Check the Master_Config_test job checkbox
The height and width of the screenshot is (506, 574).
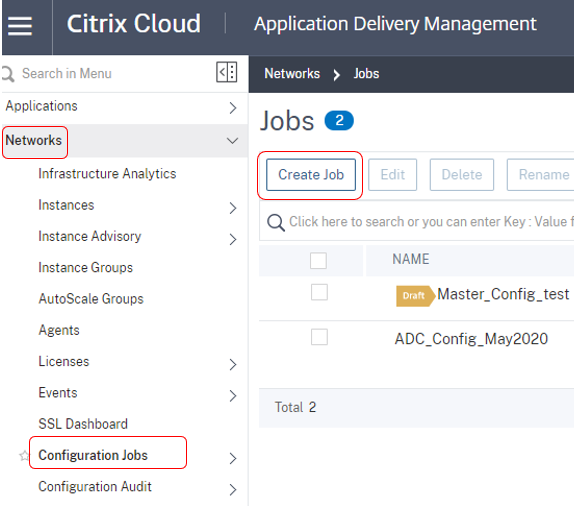[319, 292]
